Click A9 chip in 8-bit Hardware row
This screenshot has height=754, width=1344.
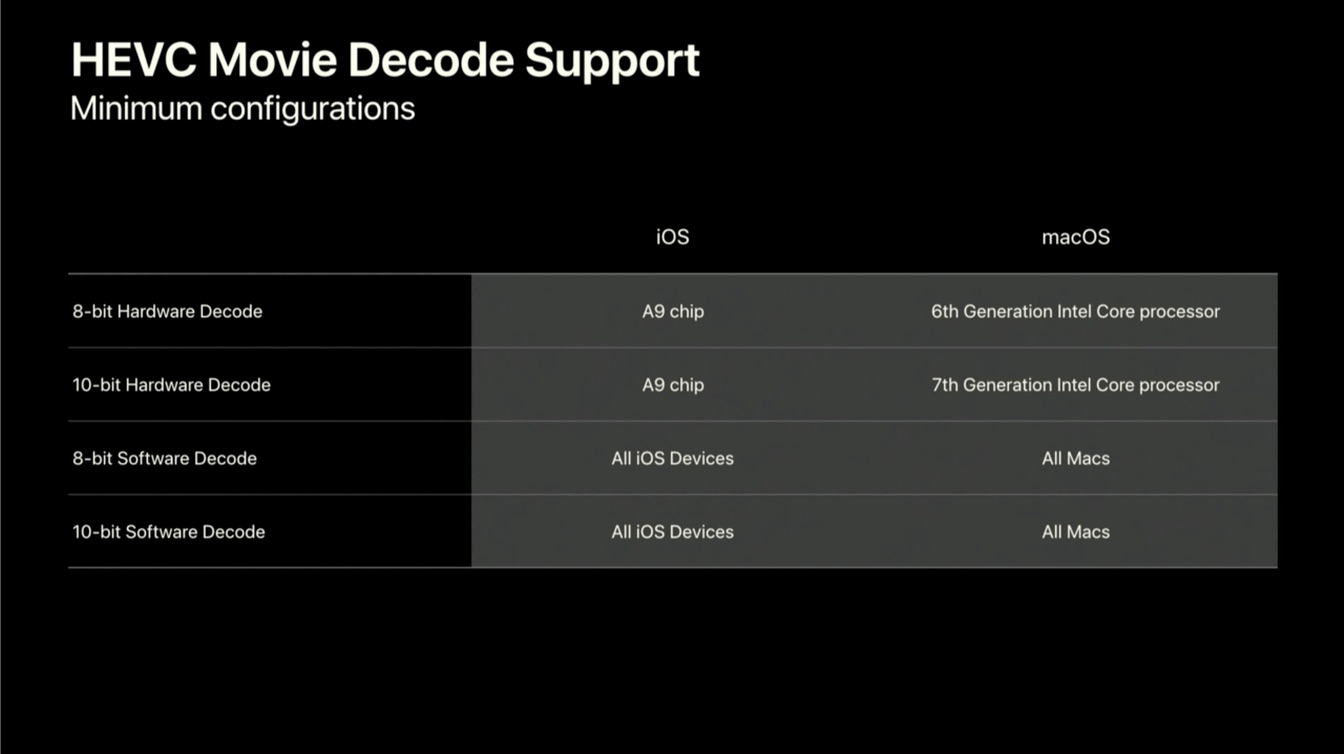pos(673,311)
